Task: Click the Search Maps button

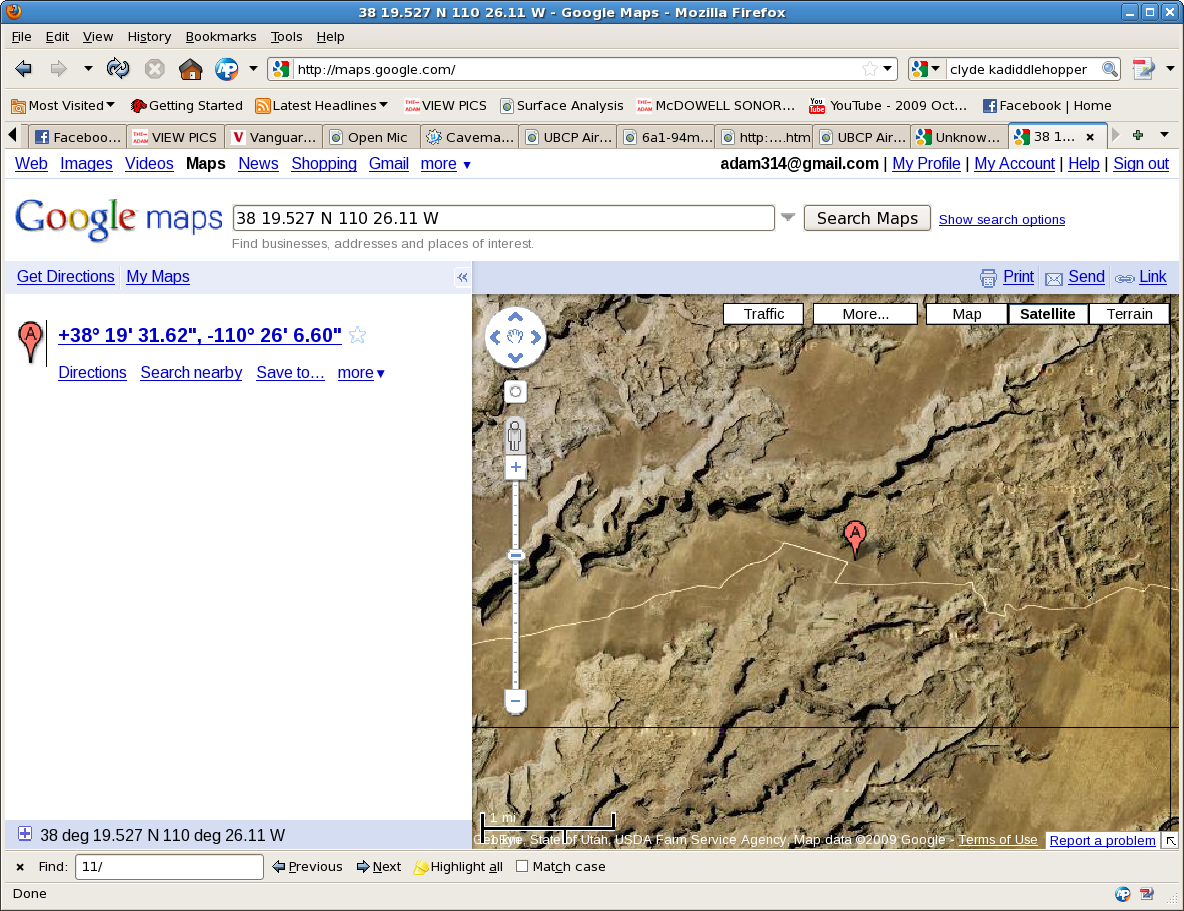Action: (867, 218)
